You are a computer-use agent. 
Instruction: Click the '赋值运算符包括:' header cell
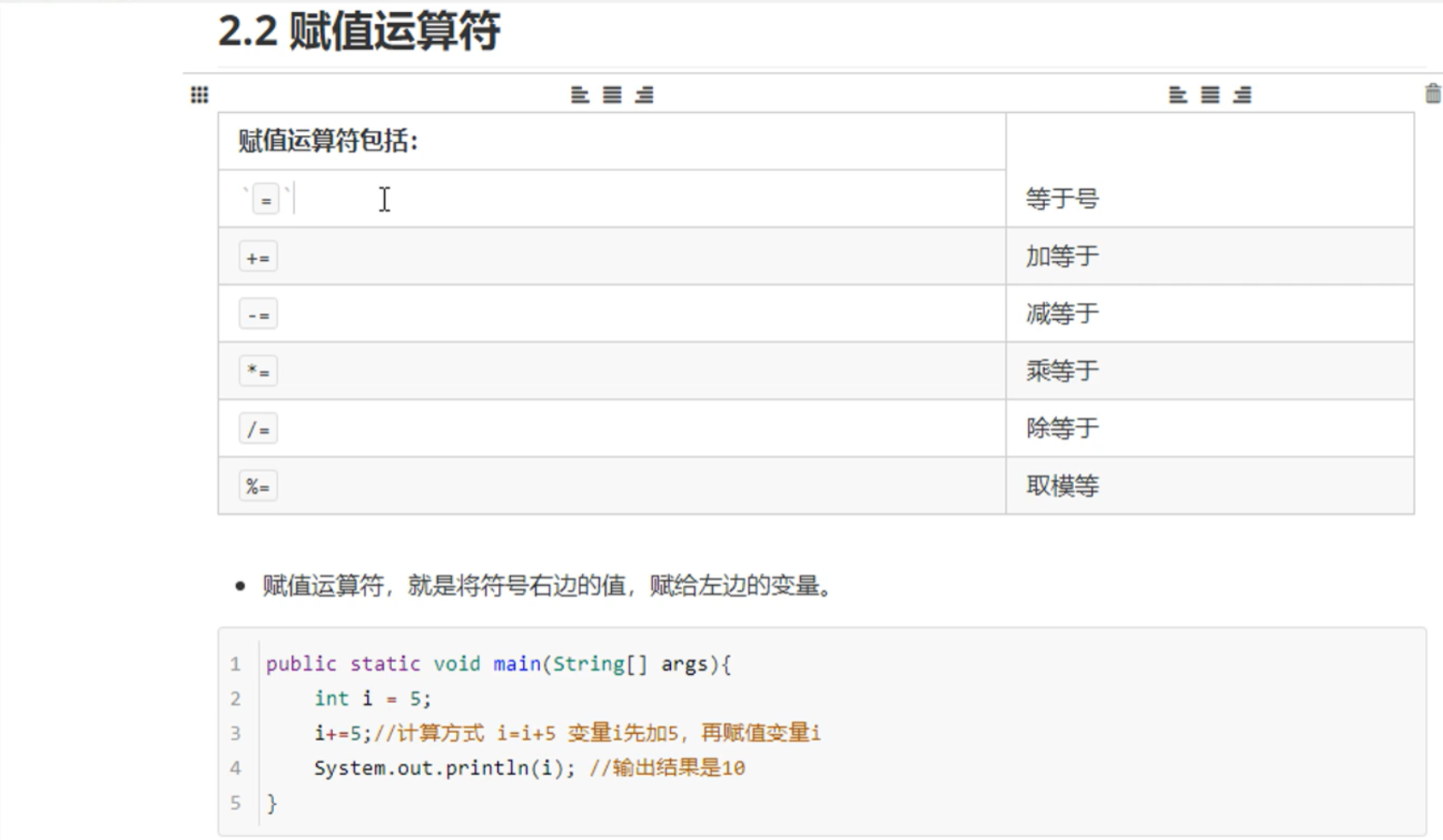[328, 141]
